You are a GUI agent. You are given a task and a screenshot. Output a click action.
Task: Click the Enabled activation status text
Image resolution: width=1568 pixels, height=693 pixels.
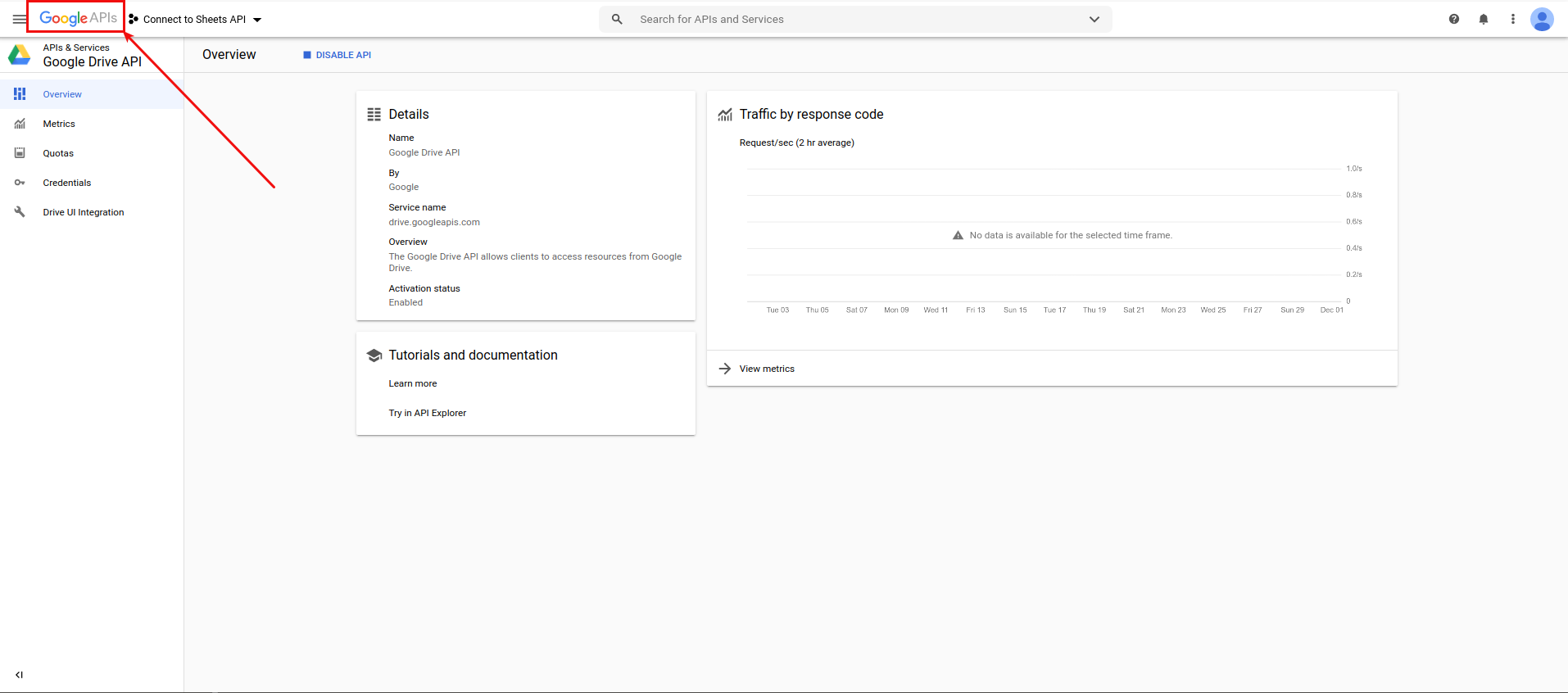[406, 302]
